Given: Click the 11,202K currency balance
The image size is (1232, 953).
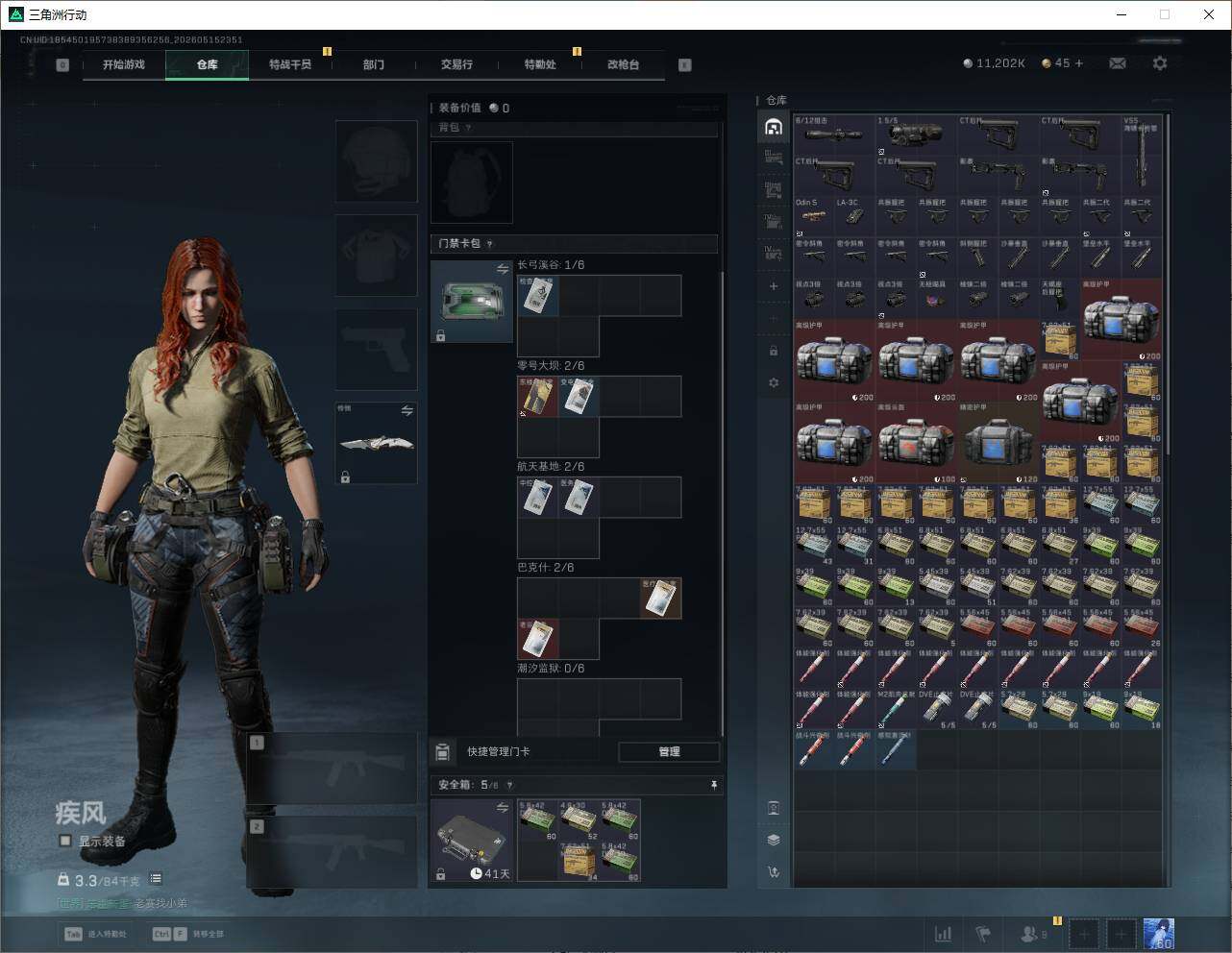Looking at the screenshot, I should (995, 63).
